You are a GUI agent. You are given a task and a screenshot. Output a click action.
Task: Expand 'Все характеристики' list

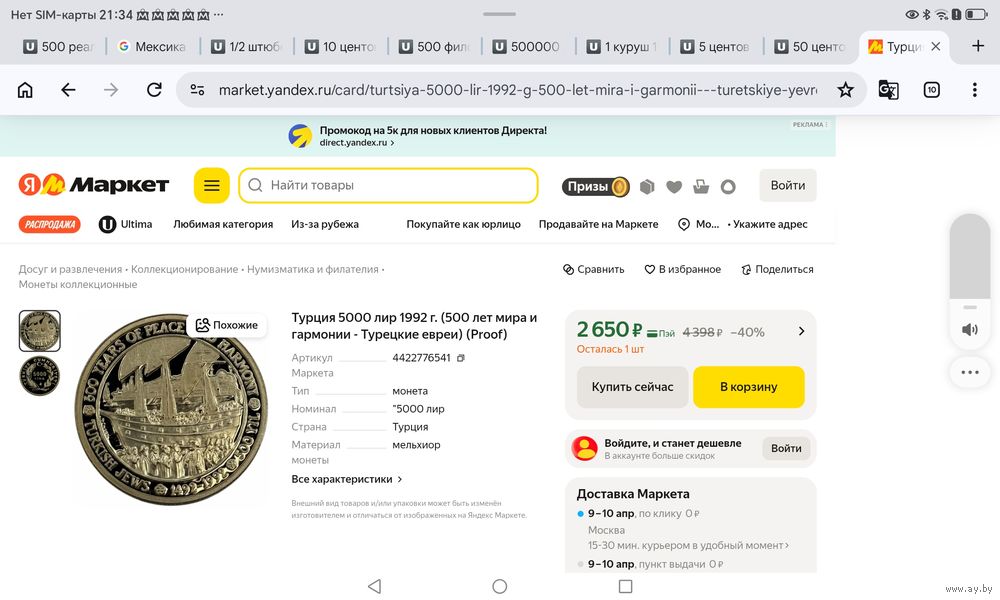point(347,479)
